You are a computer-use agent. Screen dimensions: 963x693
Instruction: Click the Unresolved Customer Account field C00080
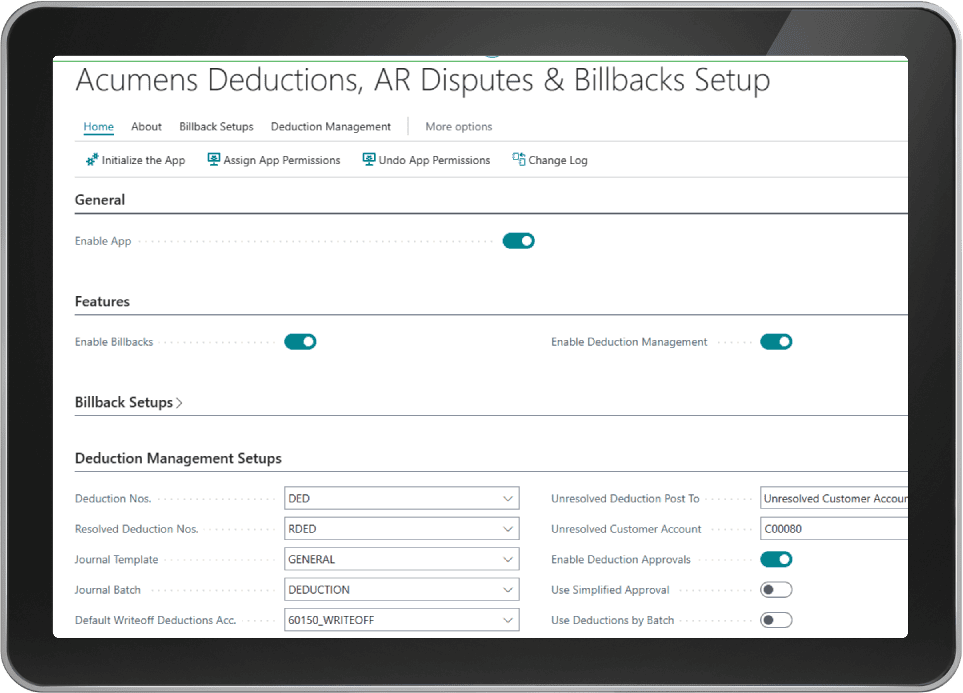pos(833,529)
